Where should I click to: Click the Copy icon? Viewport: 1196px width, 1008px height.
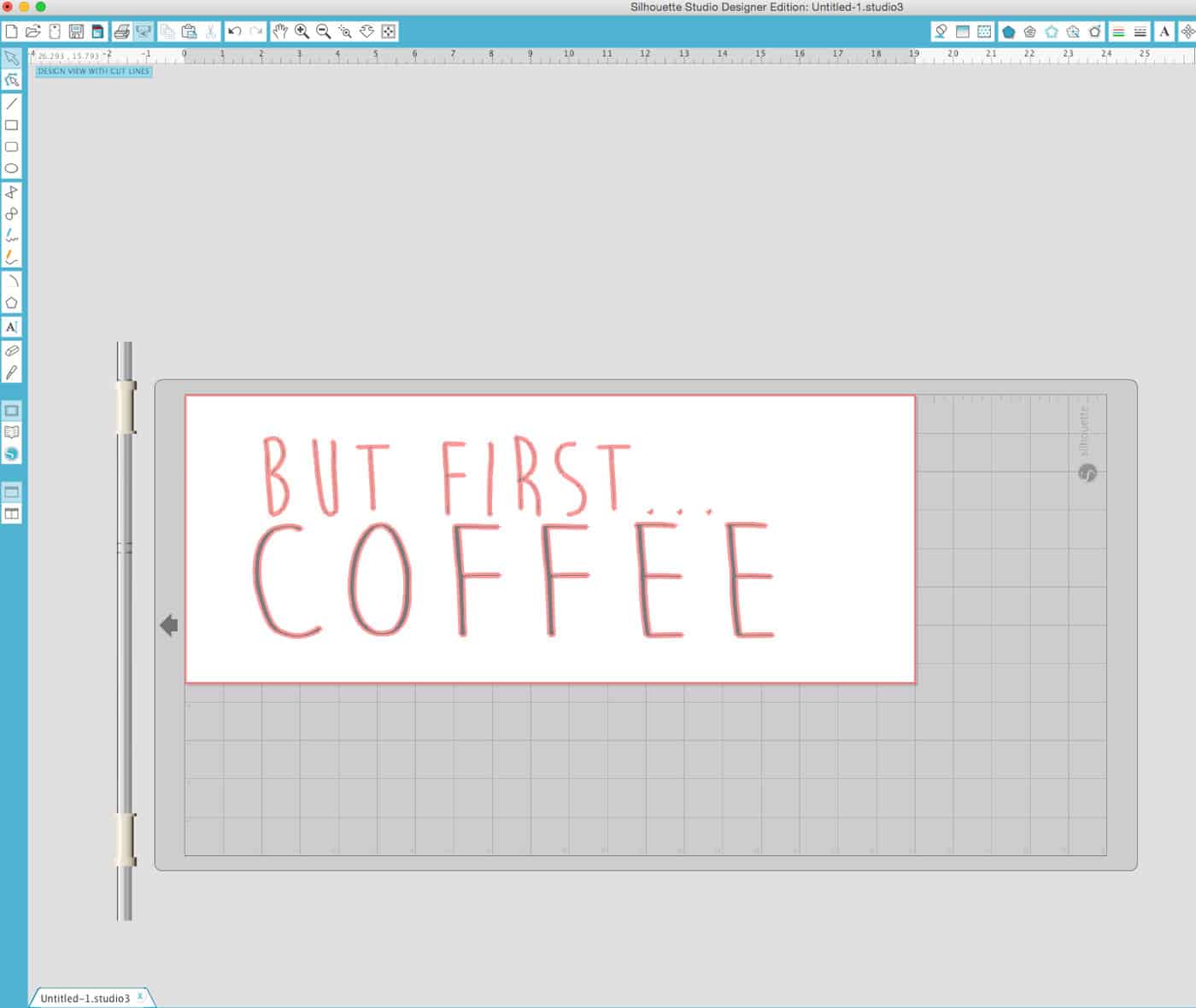(x=167, y=32)
